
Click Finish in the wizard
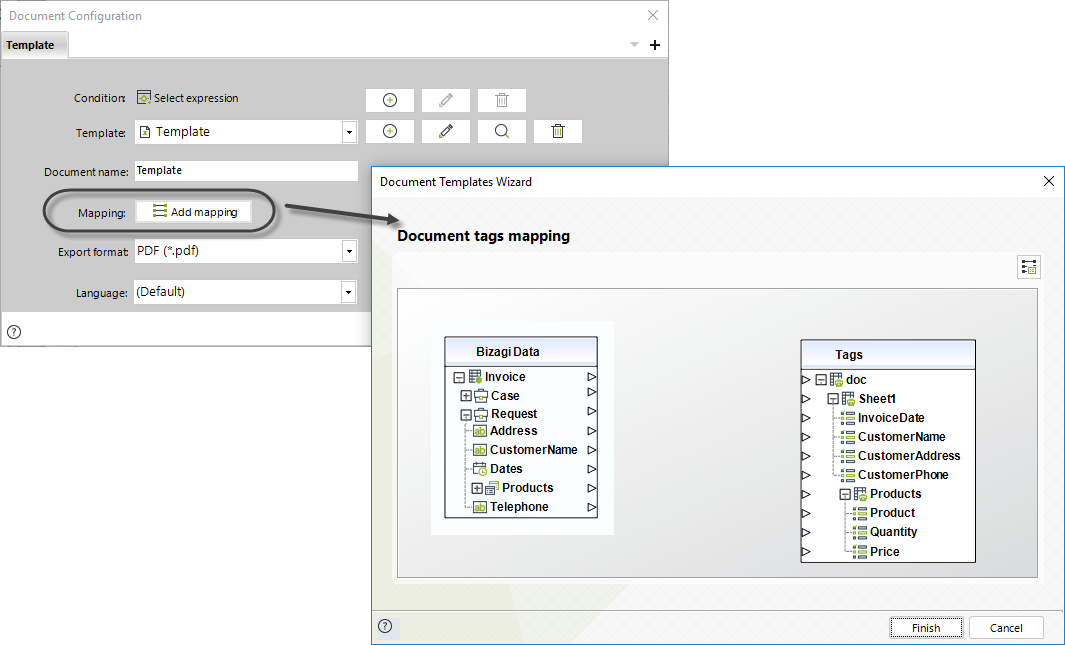point(926,628)
